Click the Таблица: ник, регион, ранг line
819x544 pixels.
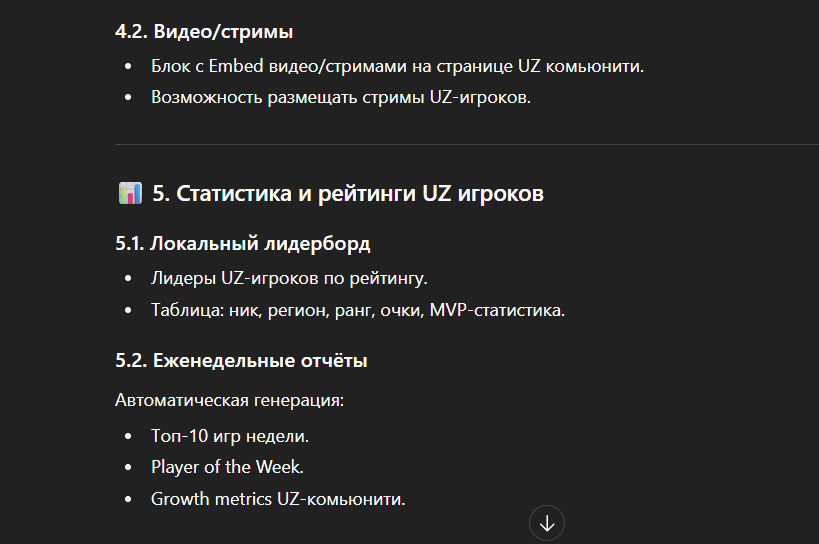click(x=358, y=310)
